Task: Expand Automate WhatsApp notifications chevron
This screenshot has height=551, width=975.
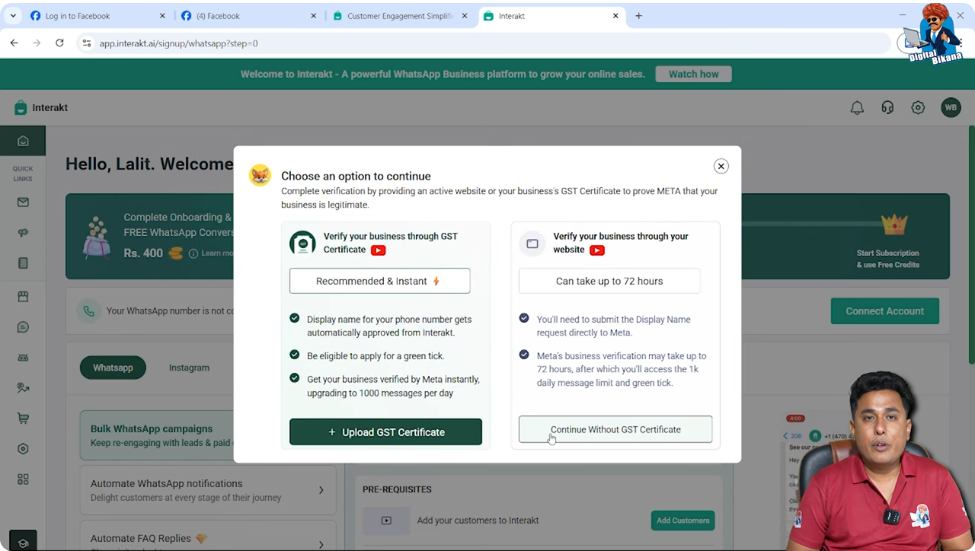Action: [x=321, y=490]
